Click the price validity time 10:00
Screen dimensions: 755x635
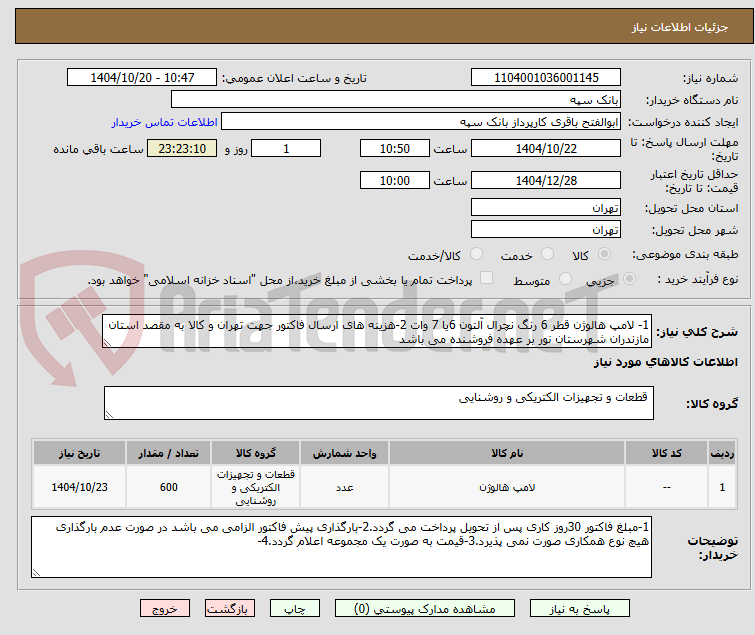(395, 181)
